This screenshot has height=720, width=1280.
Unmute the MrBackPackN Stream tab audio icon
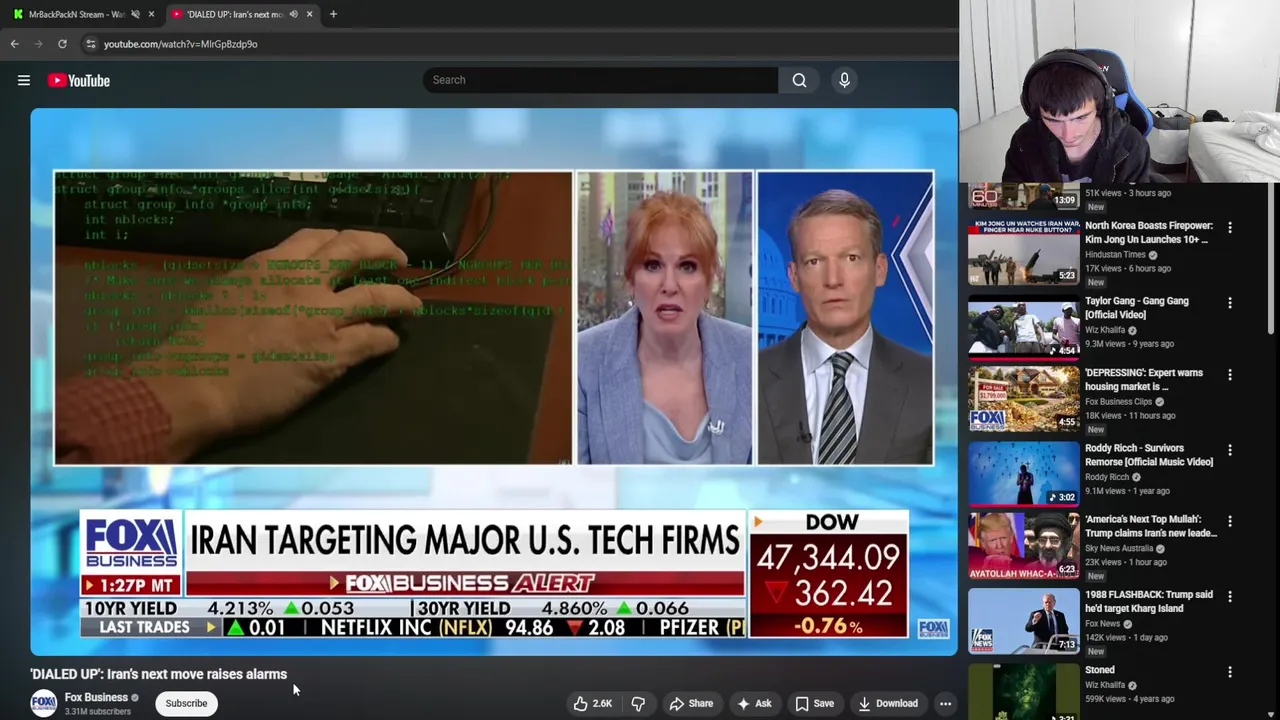[x=134, y=14]
